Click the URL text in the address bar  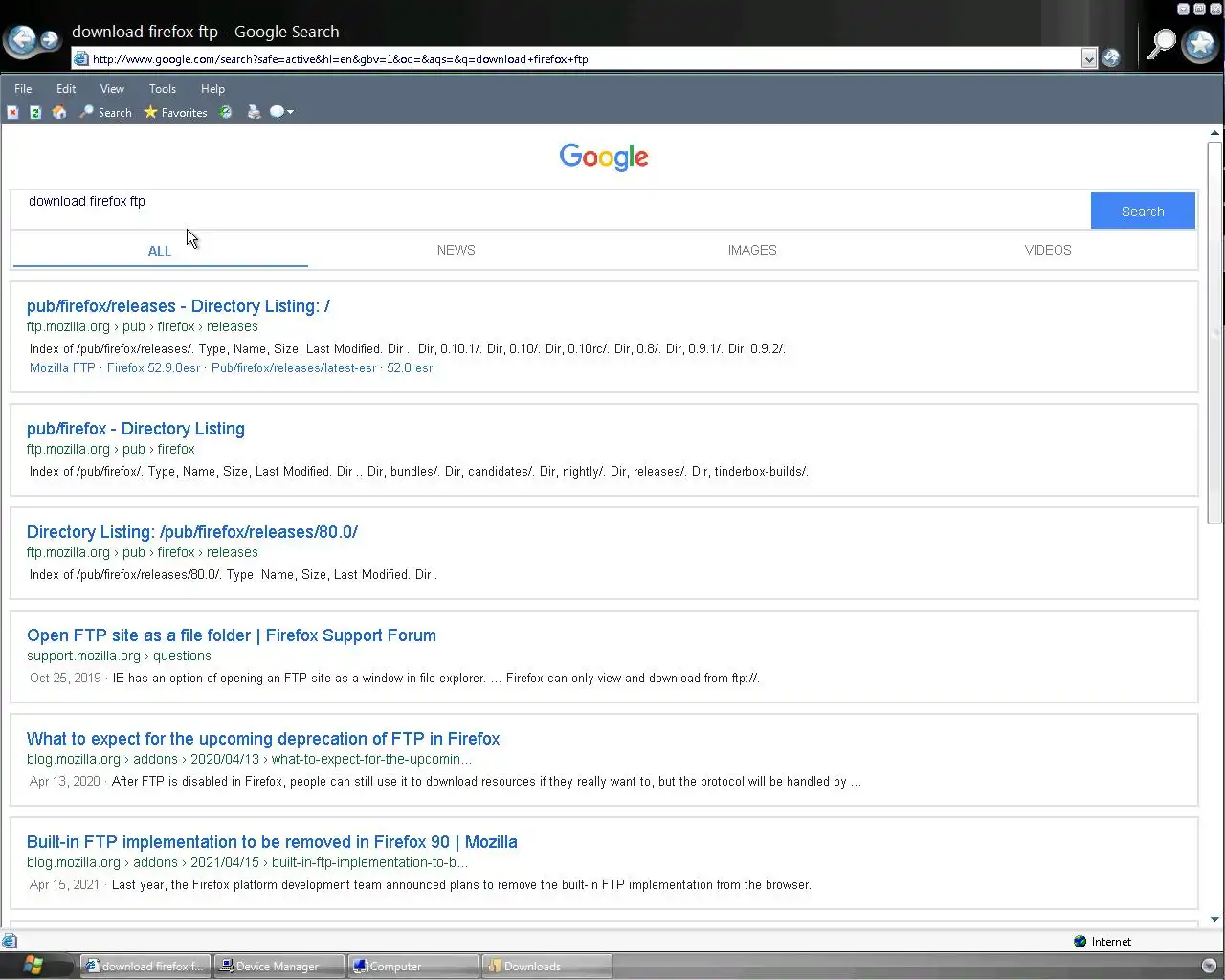click(x=340, y=58)
